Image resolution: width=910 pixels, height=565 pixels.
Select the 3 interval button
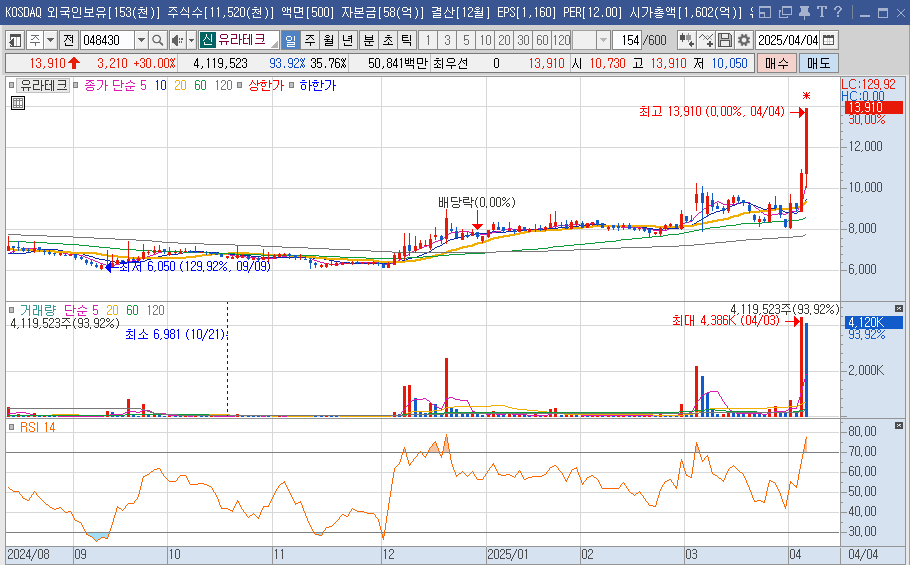click(x=447, y=40)
